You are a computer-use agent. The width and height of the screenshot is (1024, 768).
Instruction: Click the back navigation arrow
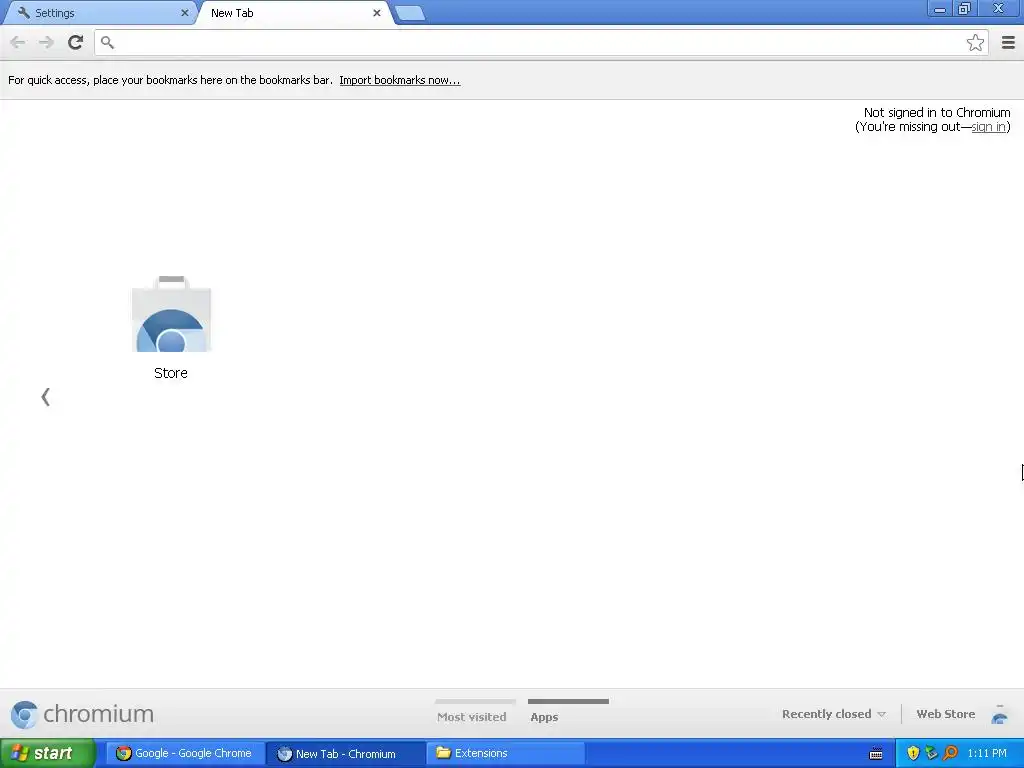(18, 42)
